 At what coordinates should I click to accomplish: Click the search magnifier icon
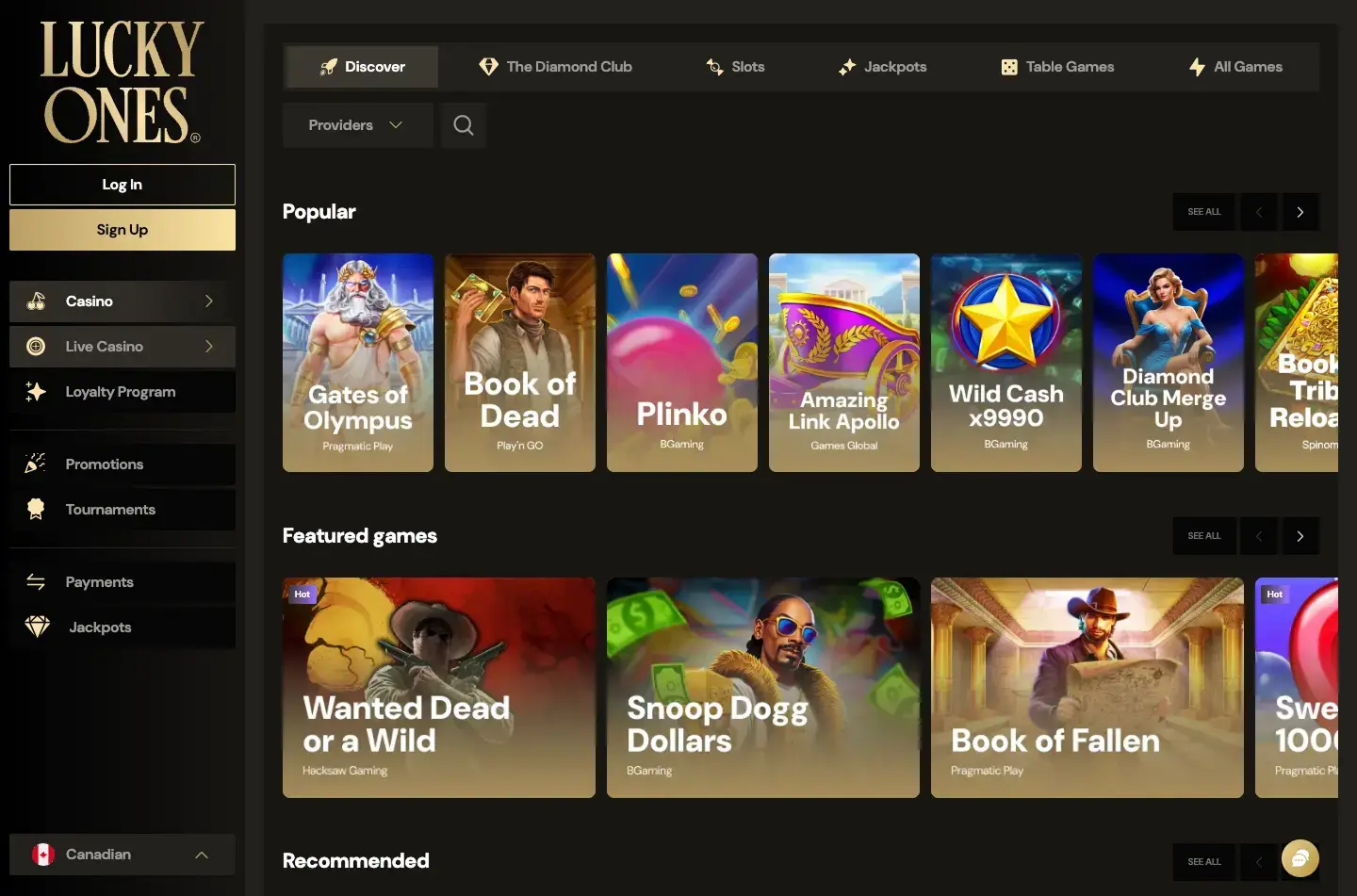463,124
